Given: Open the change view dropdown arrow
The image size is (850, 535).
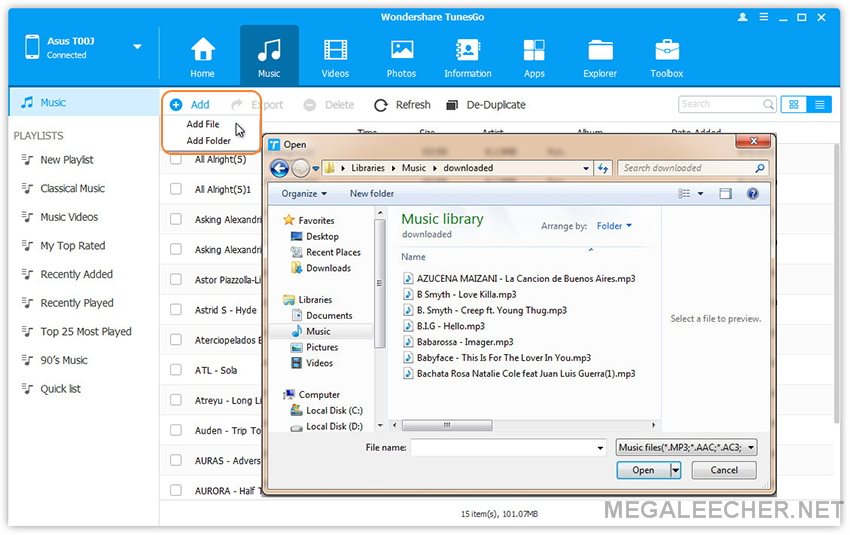Looking at the screenshot, I should point(700,194).
